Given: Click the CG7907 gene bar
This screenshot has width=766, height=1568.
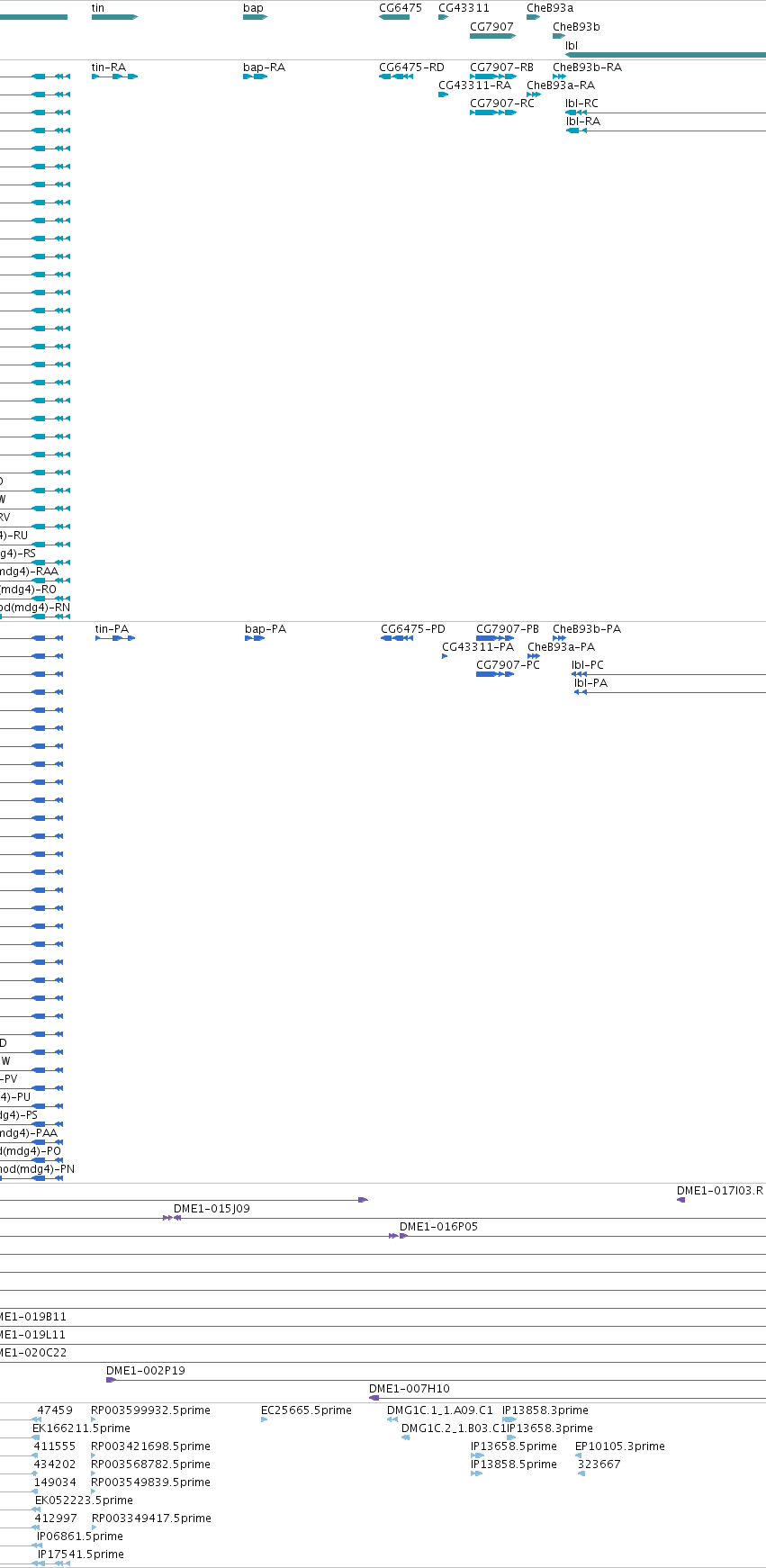Looking at the screenshot, I should [x=492, y=36].
